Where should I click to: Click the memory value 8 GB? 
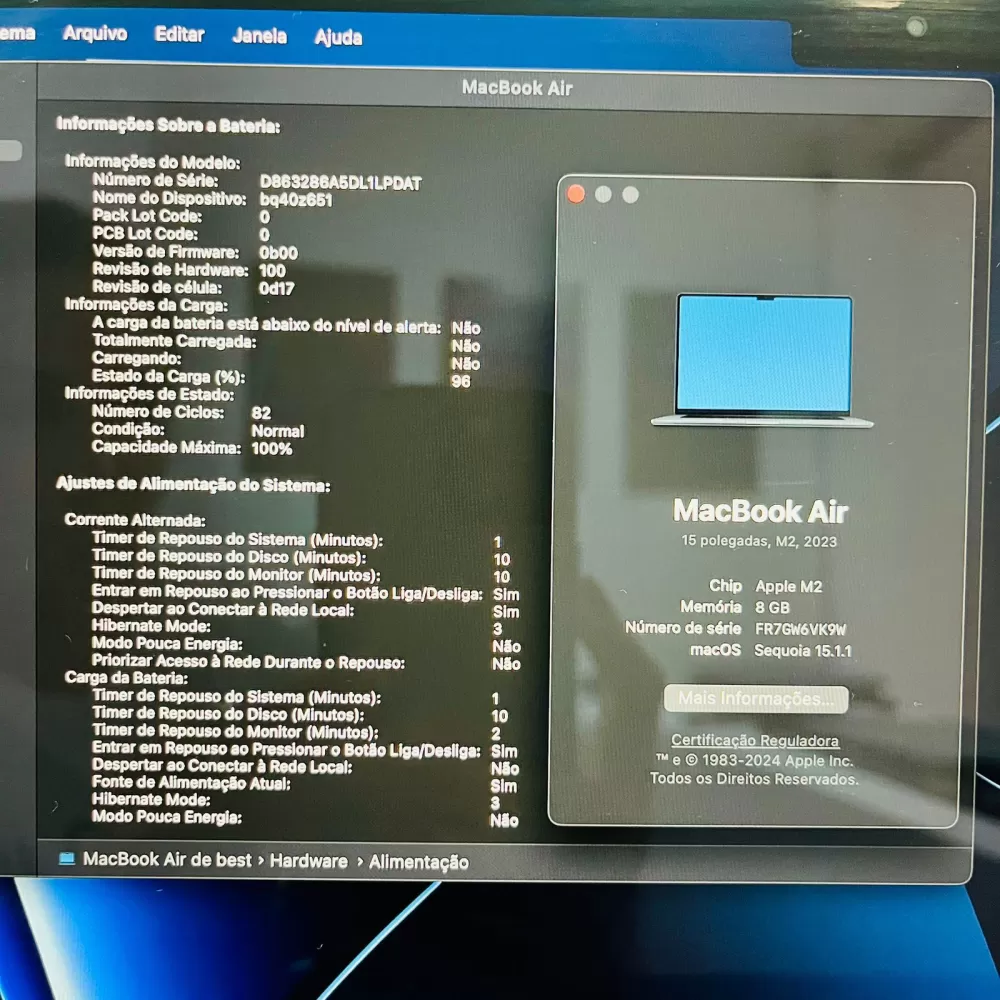(772, 608)
